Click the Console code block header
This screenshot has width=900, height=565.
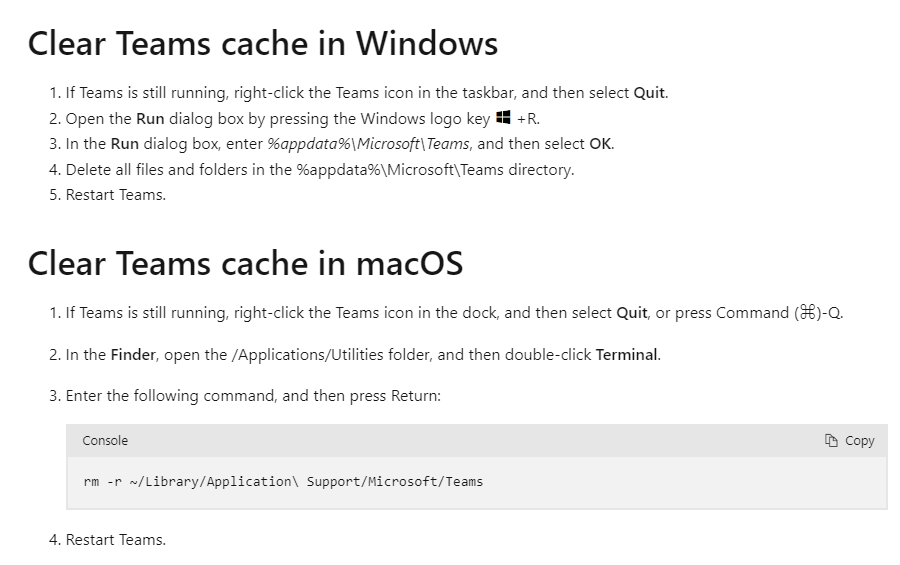coord(476,440)
